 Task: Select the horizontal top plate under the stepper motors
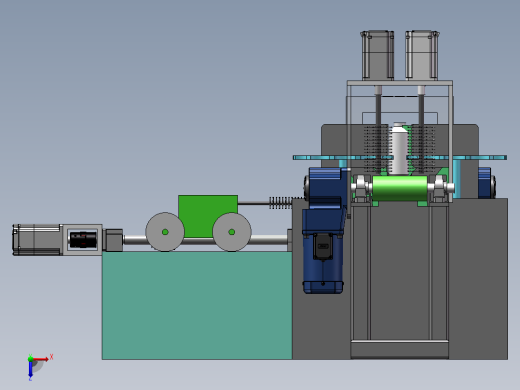(400, 83)
